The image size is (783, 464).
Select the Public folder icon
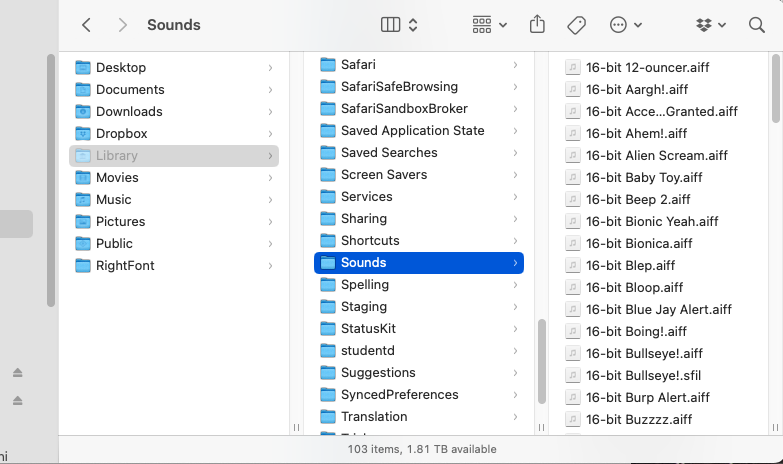pos(83,243)
